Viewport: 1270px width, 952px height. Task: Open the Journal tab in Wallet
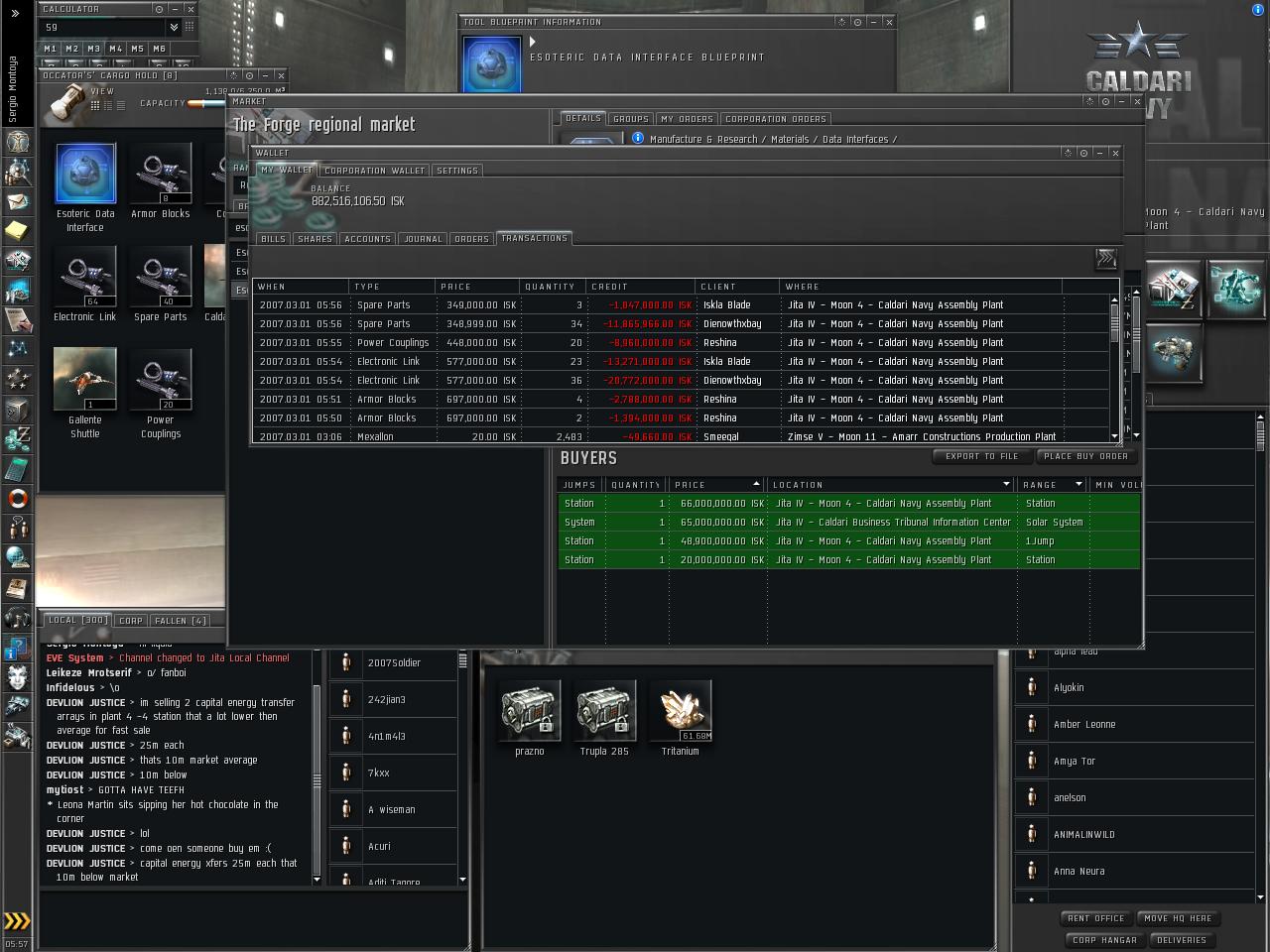point(423,239)
